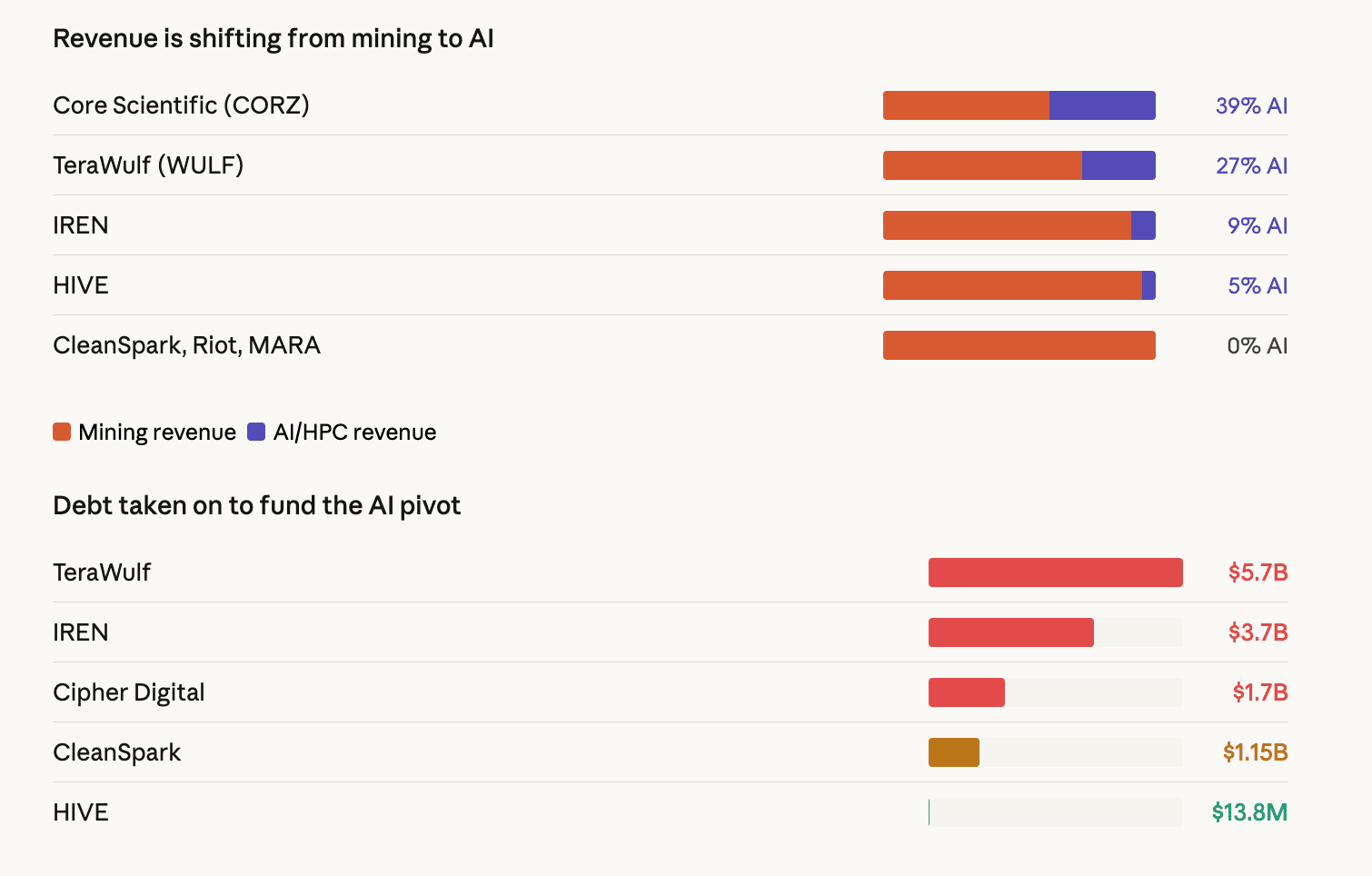Click the 0% AI value label
This screenshot has height=876, width=1372.
(x=1257, y=345)
